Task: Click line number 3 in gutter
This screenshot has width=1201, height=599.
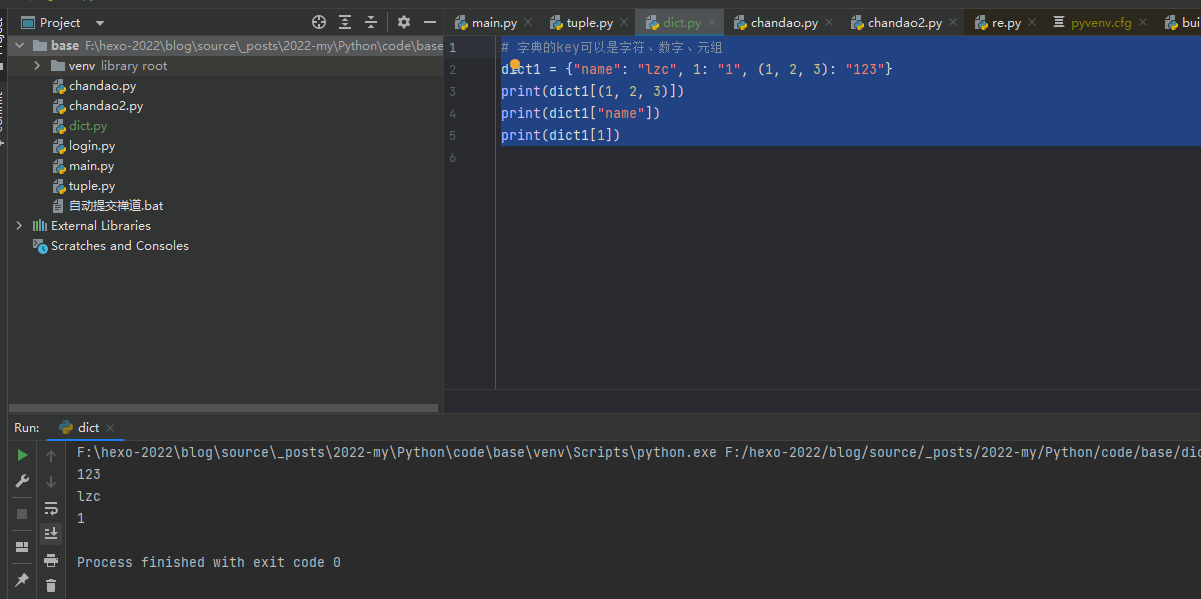Action: tap(453, 91)
